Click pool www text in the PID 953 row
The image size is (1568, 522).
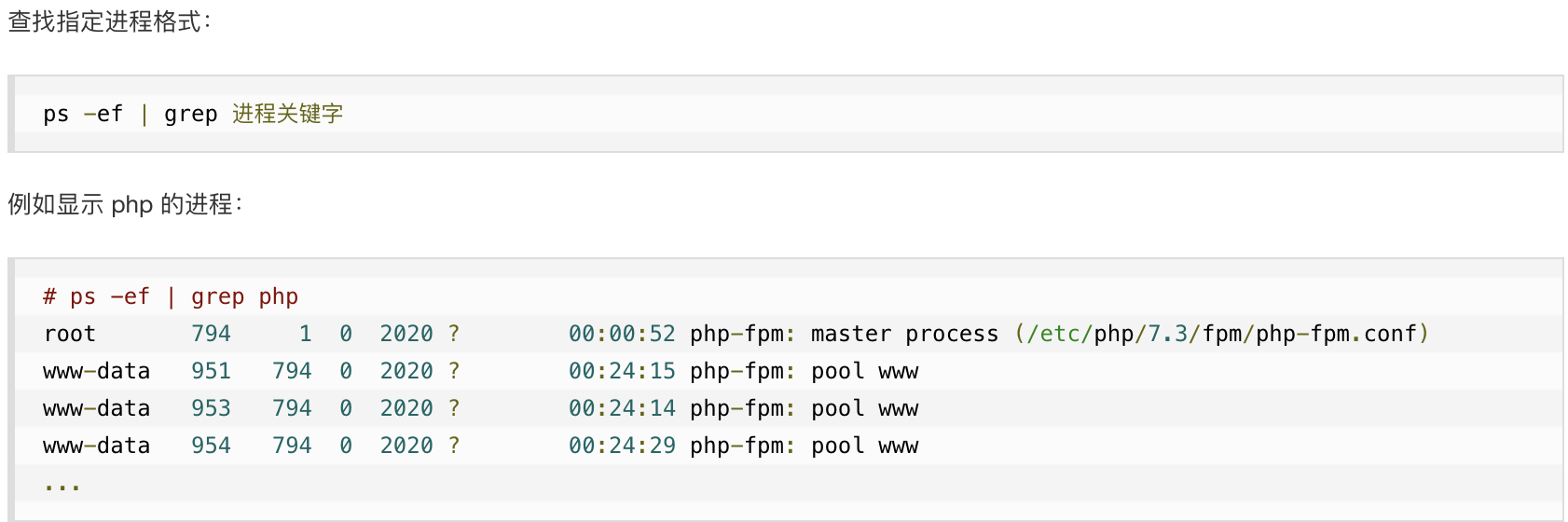[x=864, y=408]
